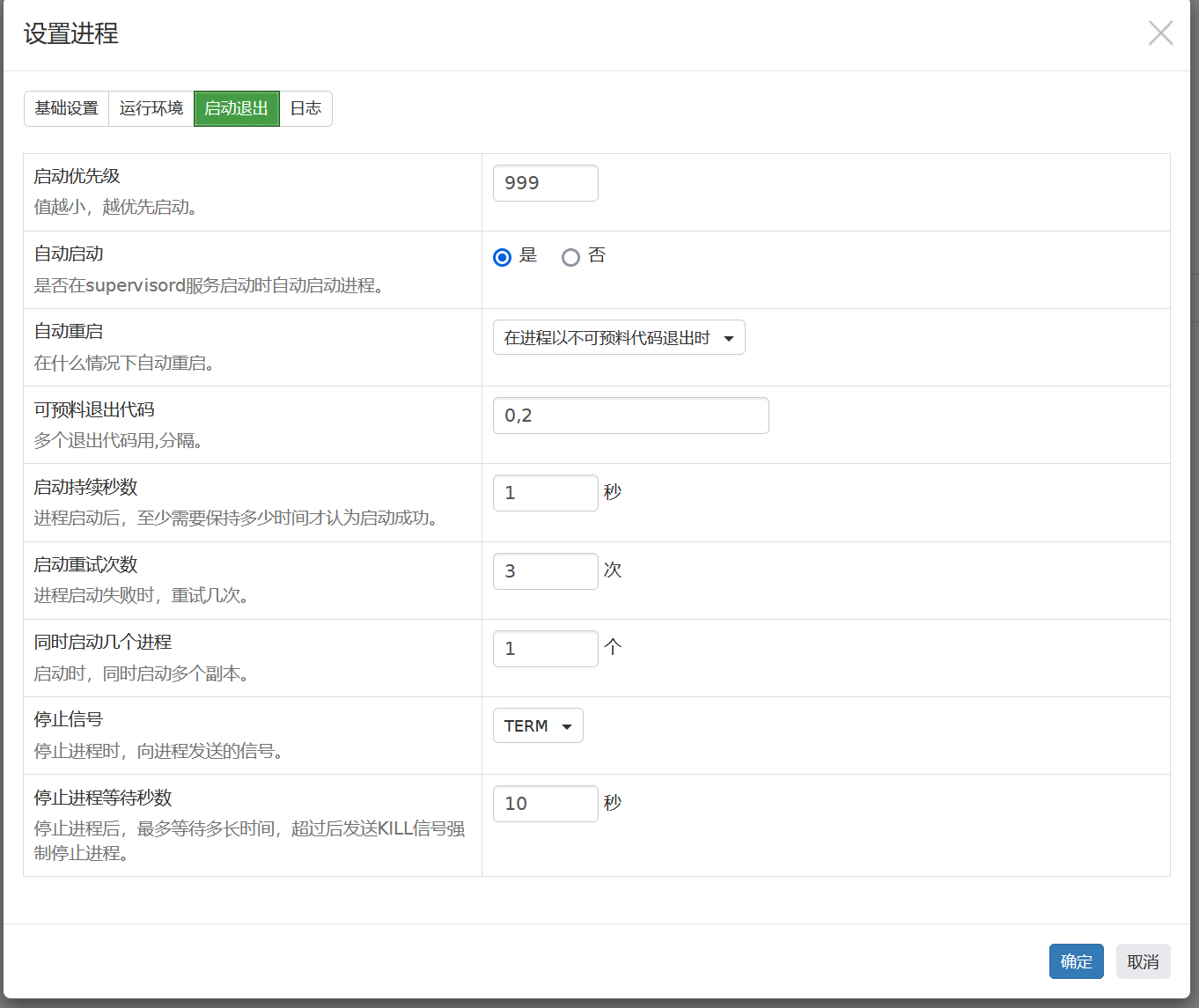Go to the 日志 tab
Image resolution: width=1199 pixels, height=1008 pixels.
tap(305, 108)
